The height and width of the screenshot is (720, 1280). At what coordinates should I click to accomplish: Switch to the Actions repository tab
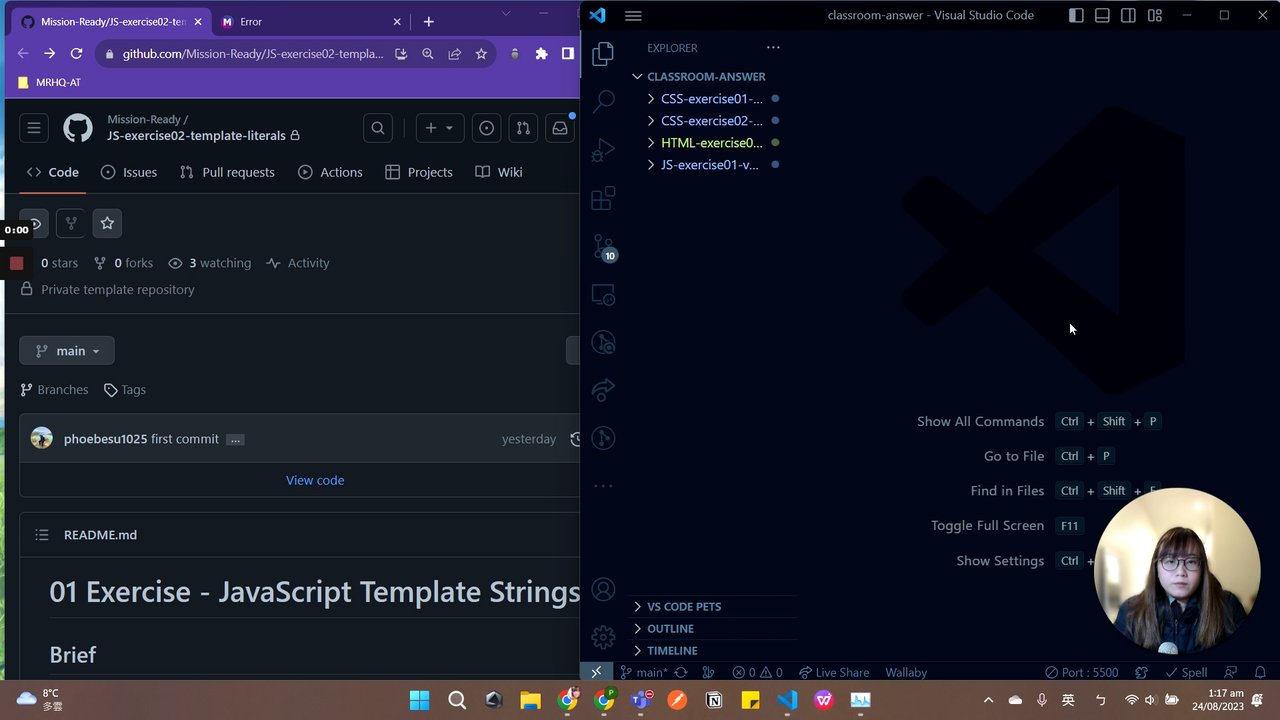[330, 172]
